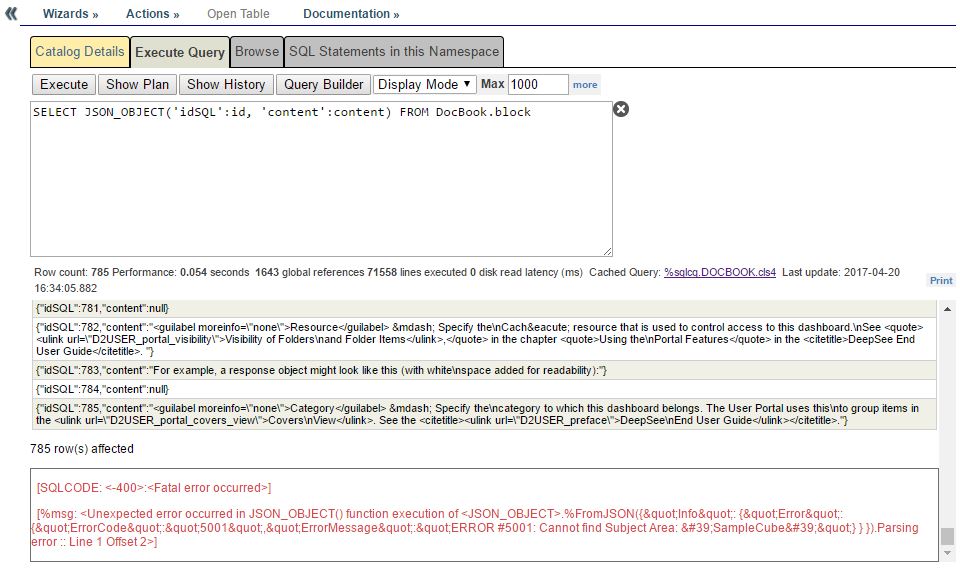960x576 pixels.
Task: Show more query options via the more link
Action: tap(585, 85)
